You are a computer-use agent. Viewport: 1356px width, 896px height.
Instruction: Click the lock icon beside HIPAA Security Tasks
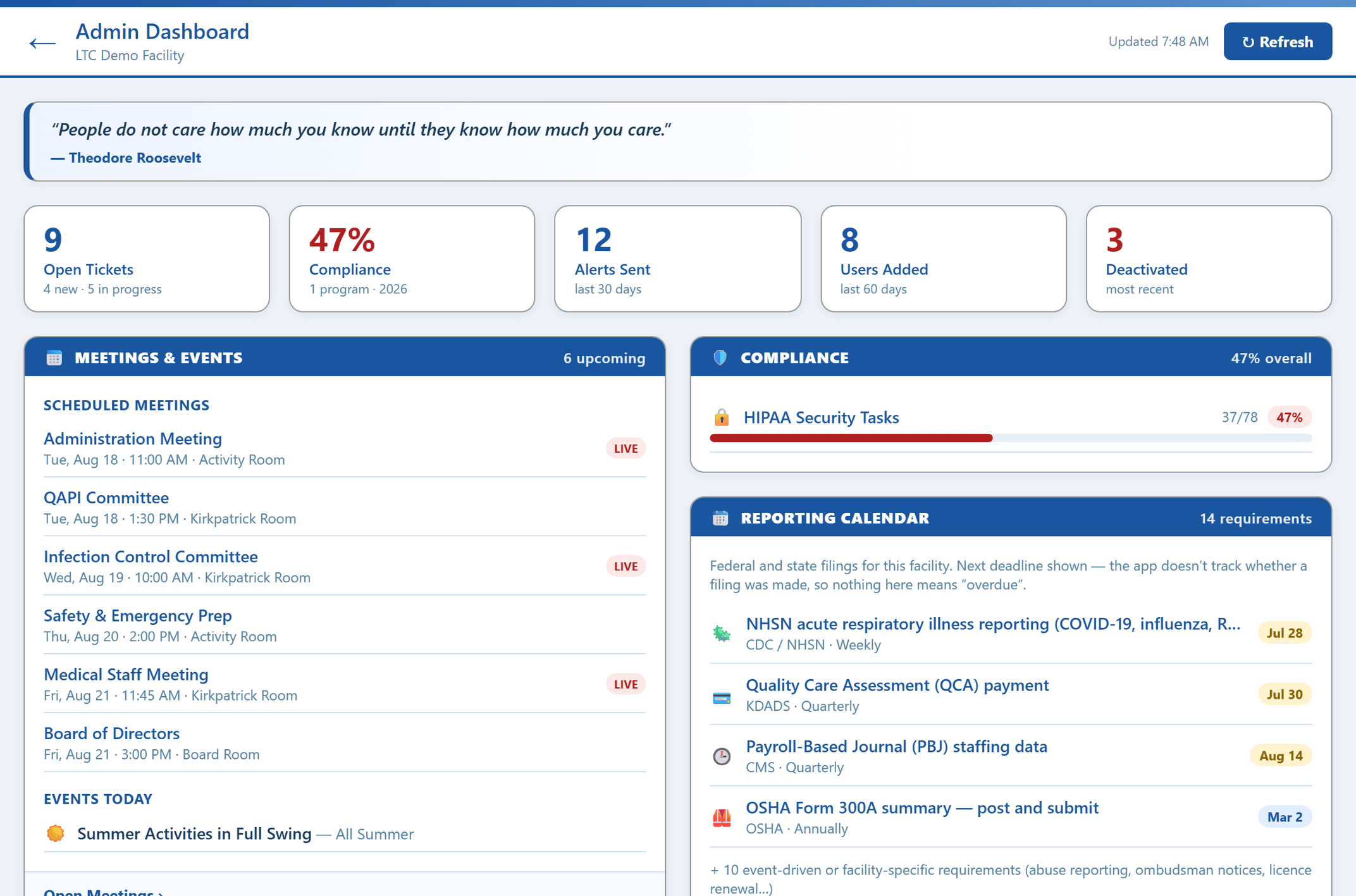pyautogui.click(x=722, y=417)
